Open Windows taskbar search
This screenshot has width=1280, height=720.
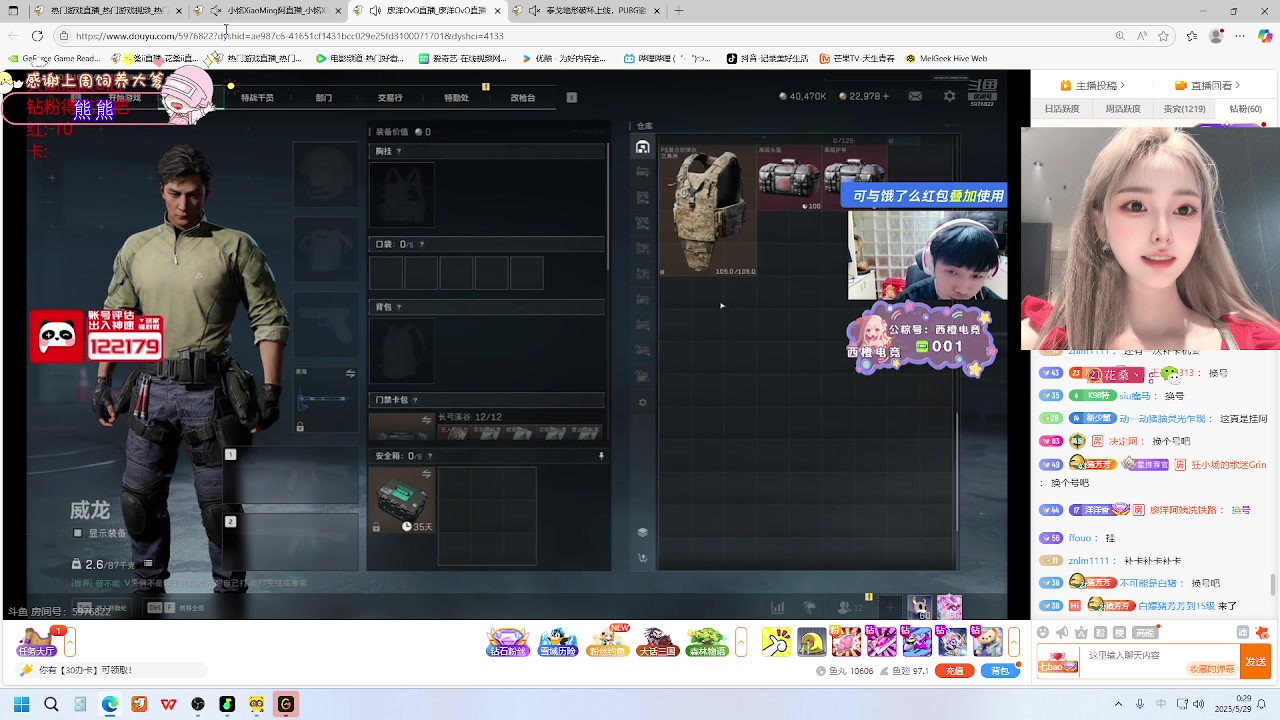(51, 705)
